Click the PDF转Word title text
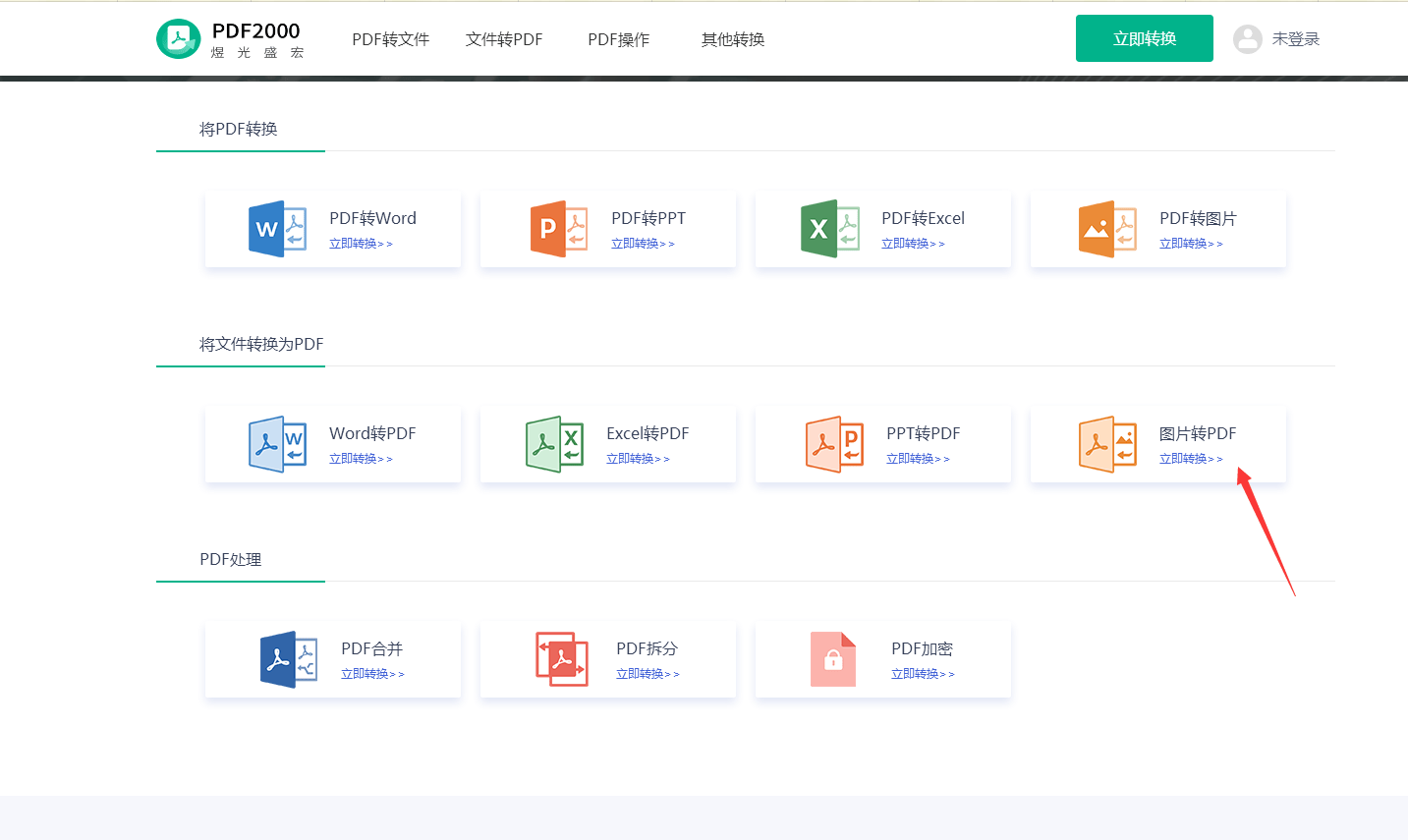The image size is (1408, 840). (372, 218)
